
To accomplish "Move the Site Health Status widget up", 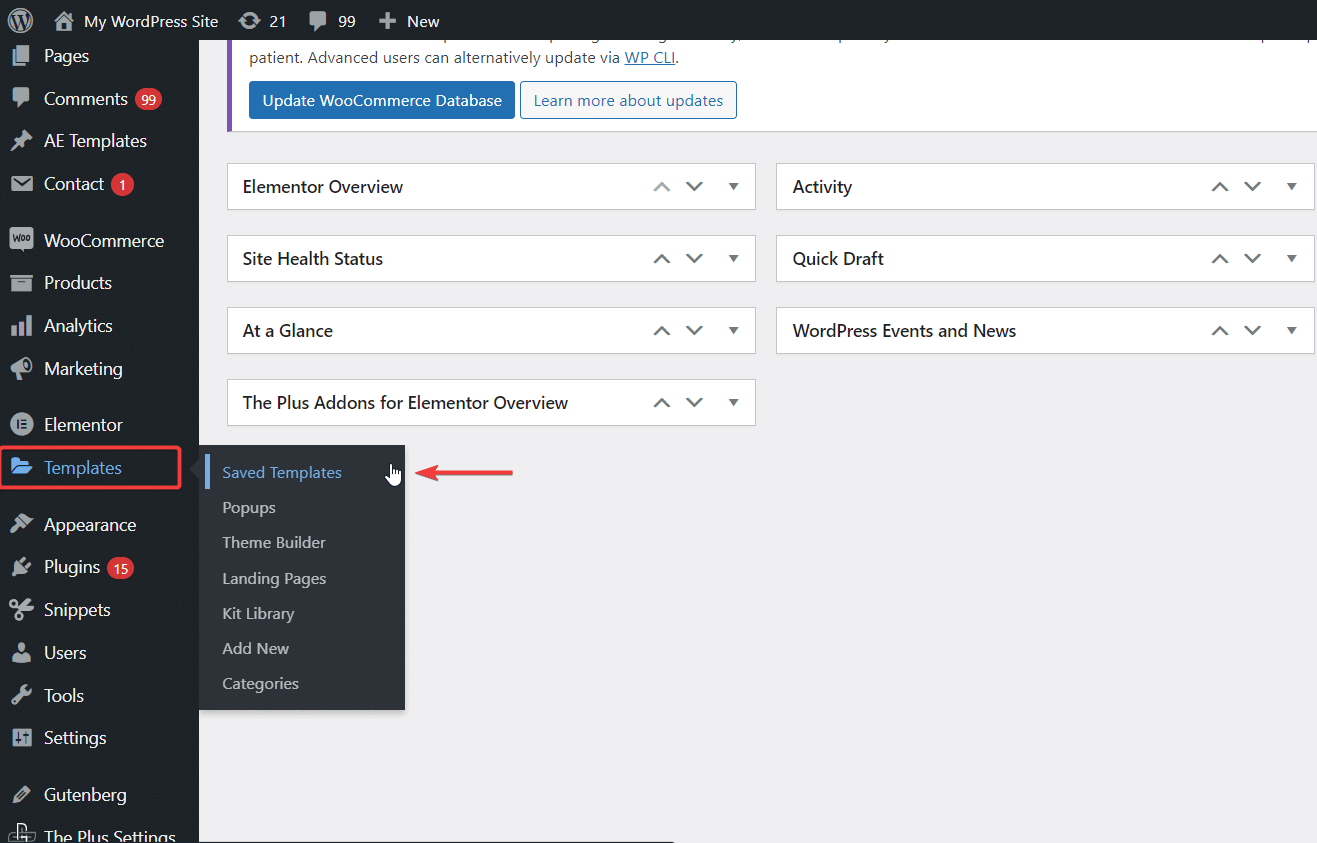I will (x=661, y=258).
